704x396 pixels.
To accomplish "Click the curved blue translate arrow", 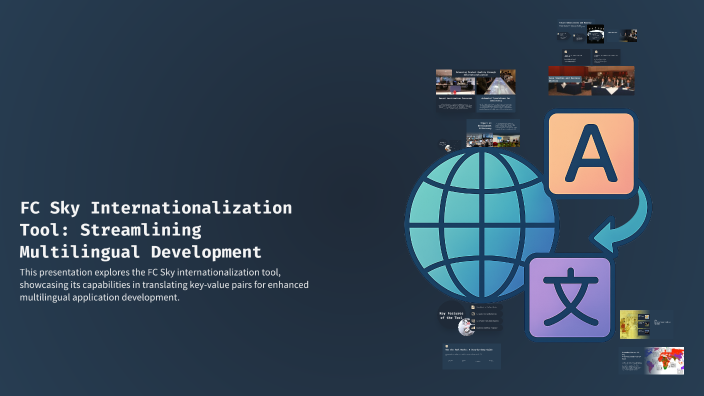I will 622,220.
